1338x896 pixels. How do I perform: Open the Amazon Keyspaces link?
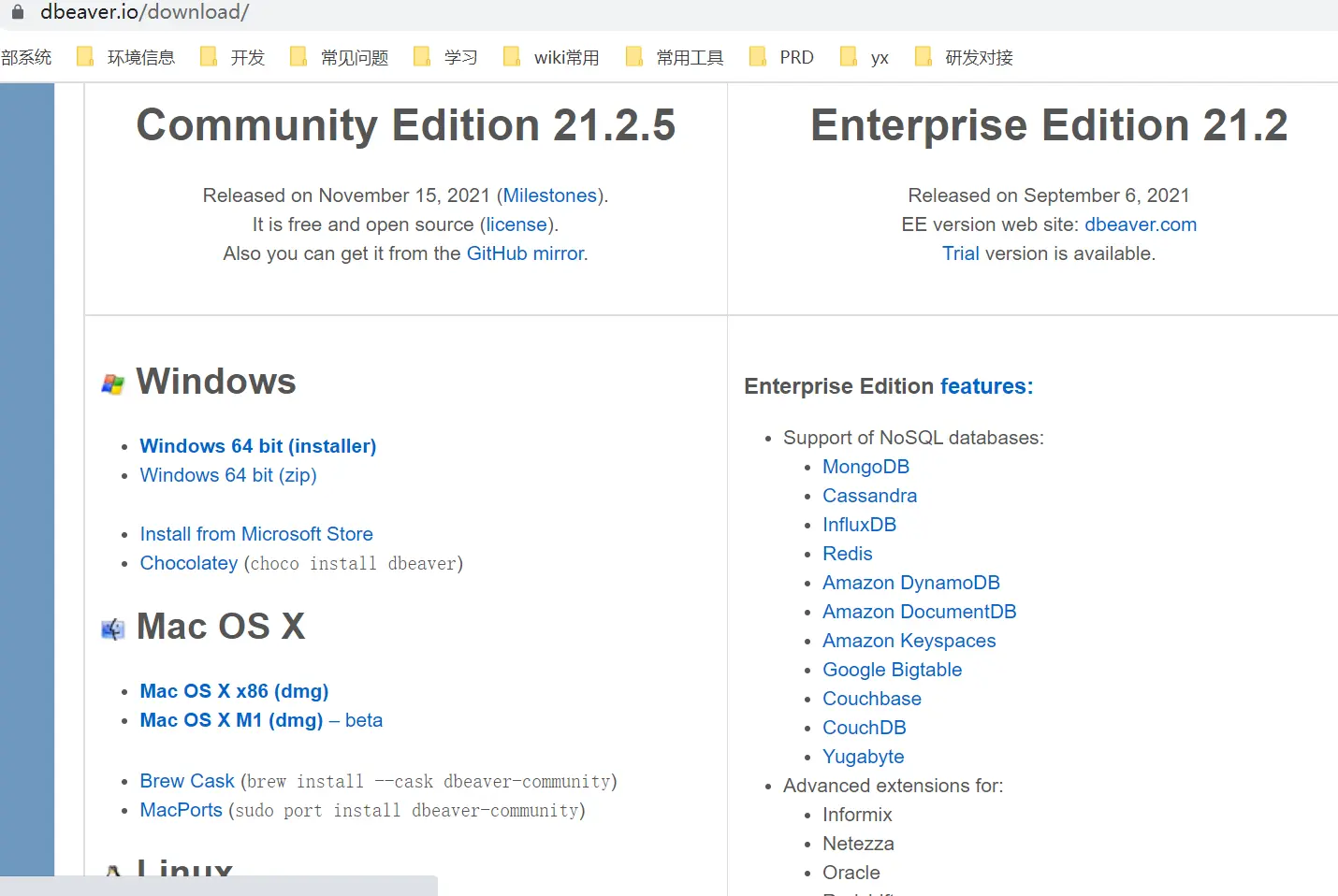click(909, 641)
